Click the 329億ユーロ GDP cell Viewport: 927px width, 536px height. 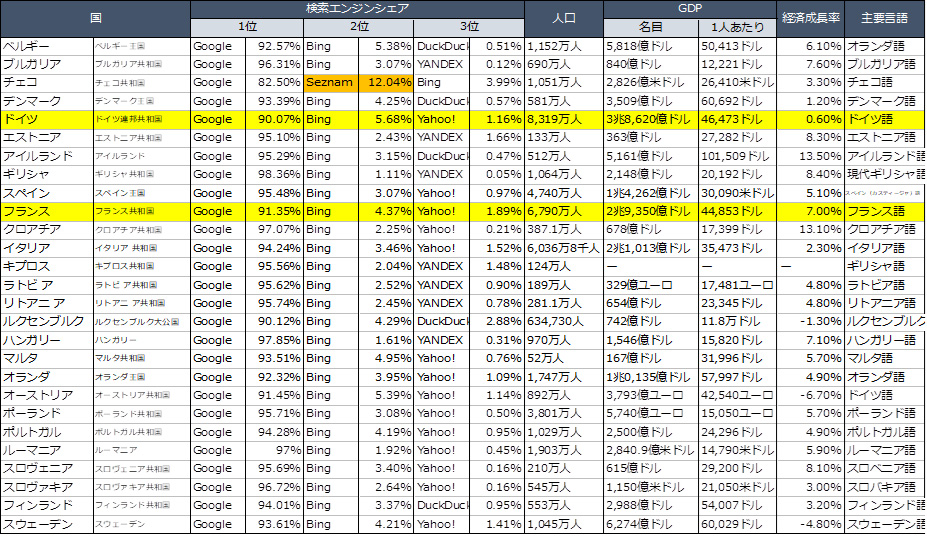(650, 285)
